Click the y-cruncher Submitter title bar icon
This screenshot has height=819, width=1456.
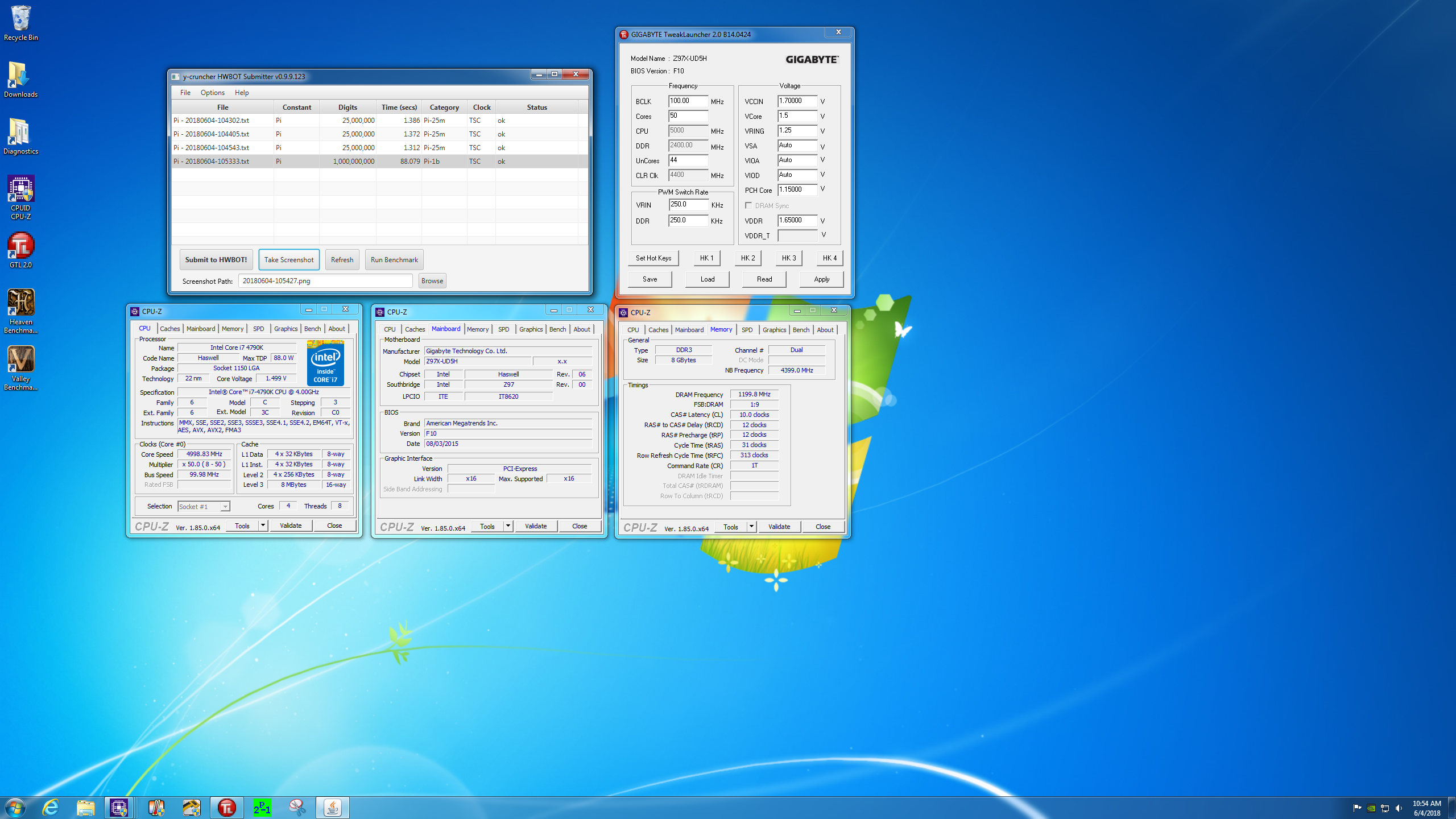pos(176,77)
